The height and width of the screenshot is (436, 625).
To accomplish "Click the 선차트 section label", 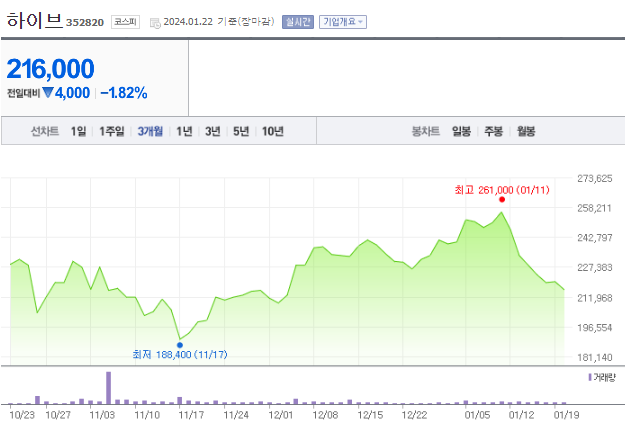I will click(45, 131).
